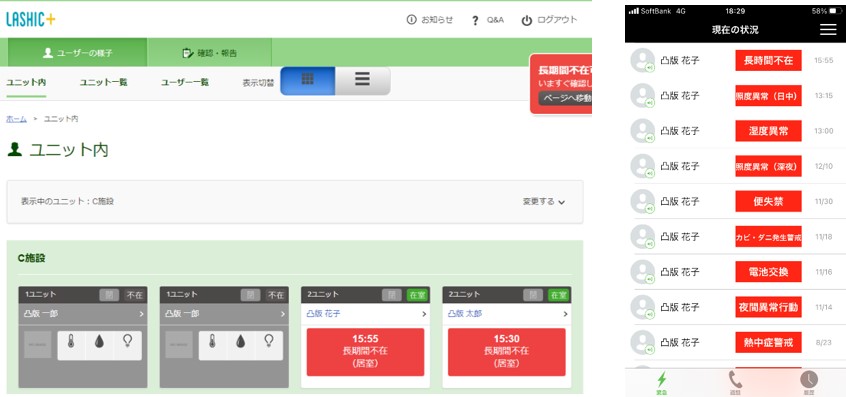Screen dimensions: 846x397
Task: Click the LASHIC+ logo
Action: pyautogui.click(x=31, y=19)
